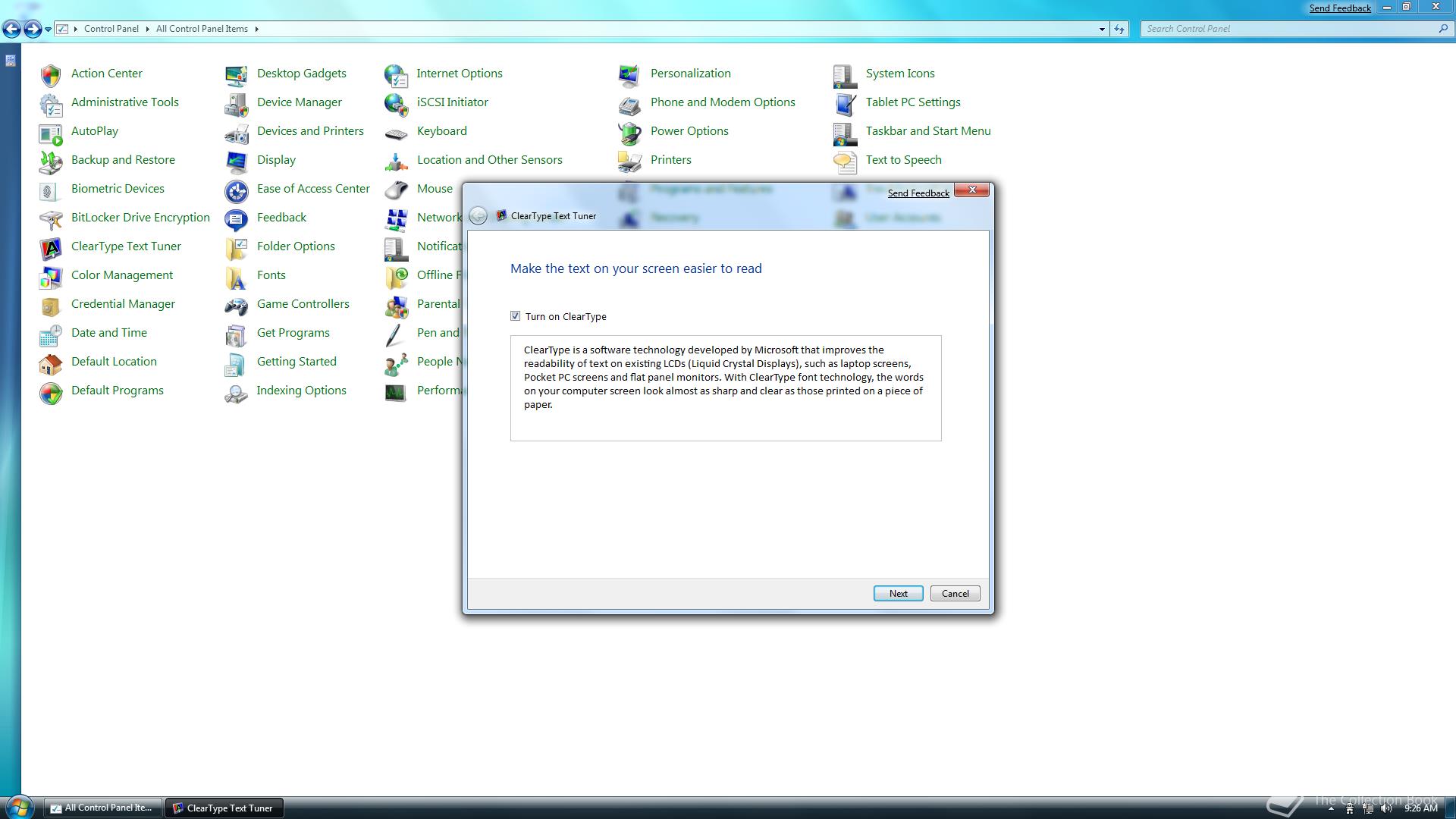Screen dimensions: 1456x819
Task: Open the Display icon
Action: click(237, 161)
